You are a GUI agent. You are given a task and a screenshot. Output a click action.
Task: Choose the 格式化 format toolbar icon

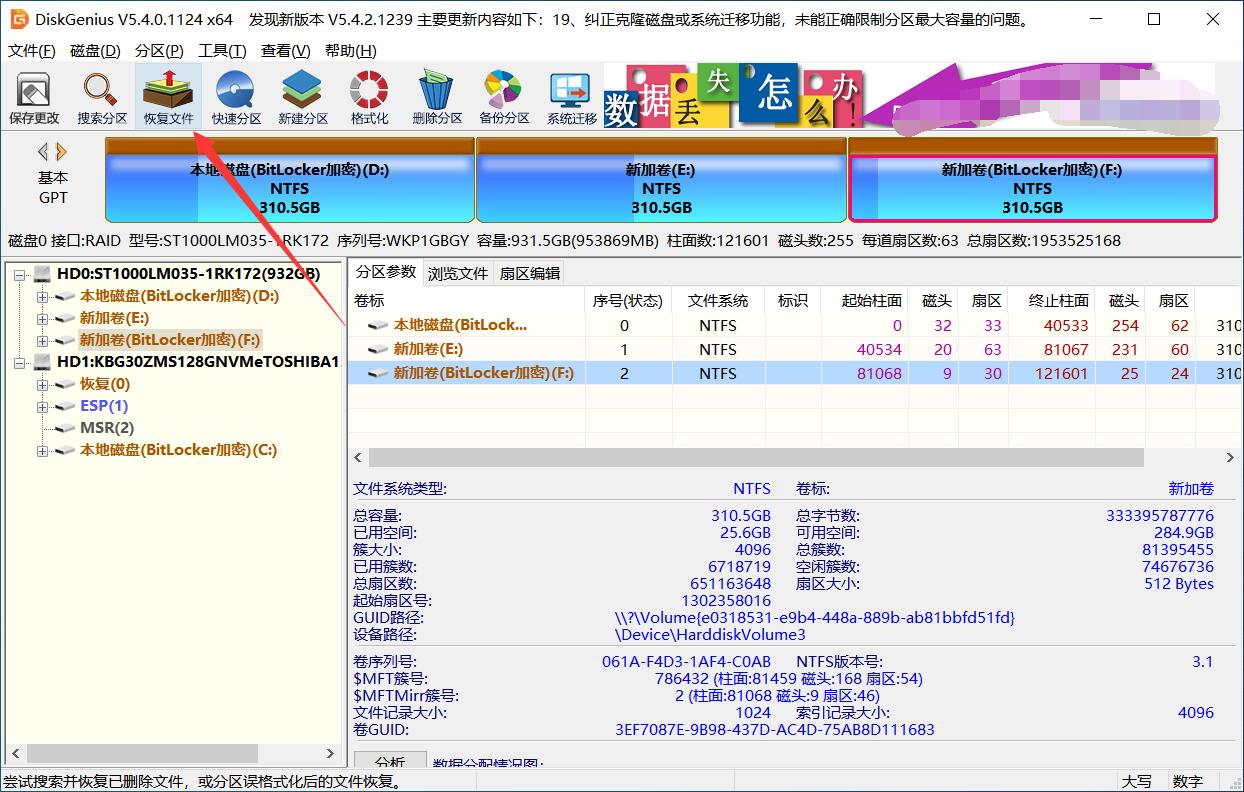point(369,98)
